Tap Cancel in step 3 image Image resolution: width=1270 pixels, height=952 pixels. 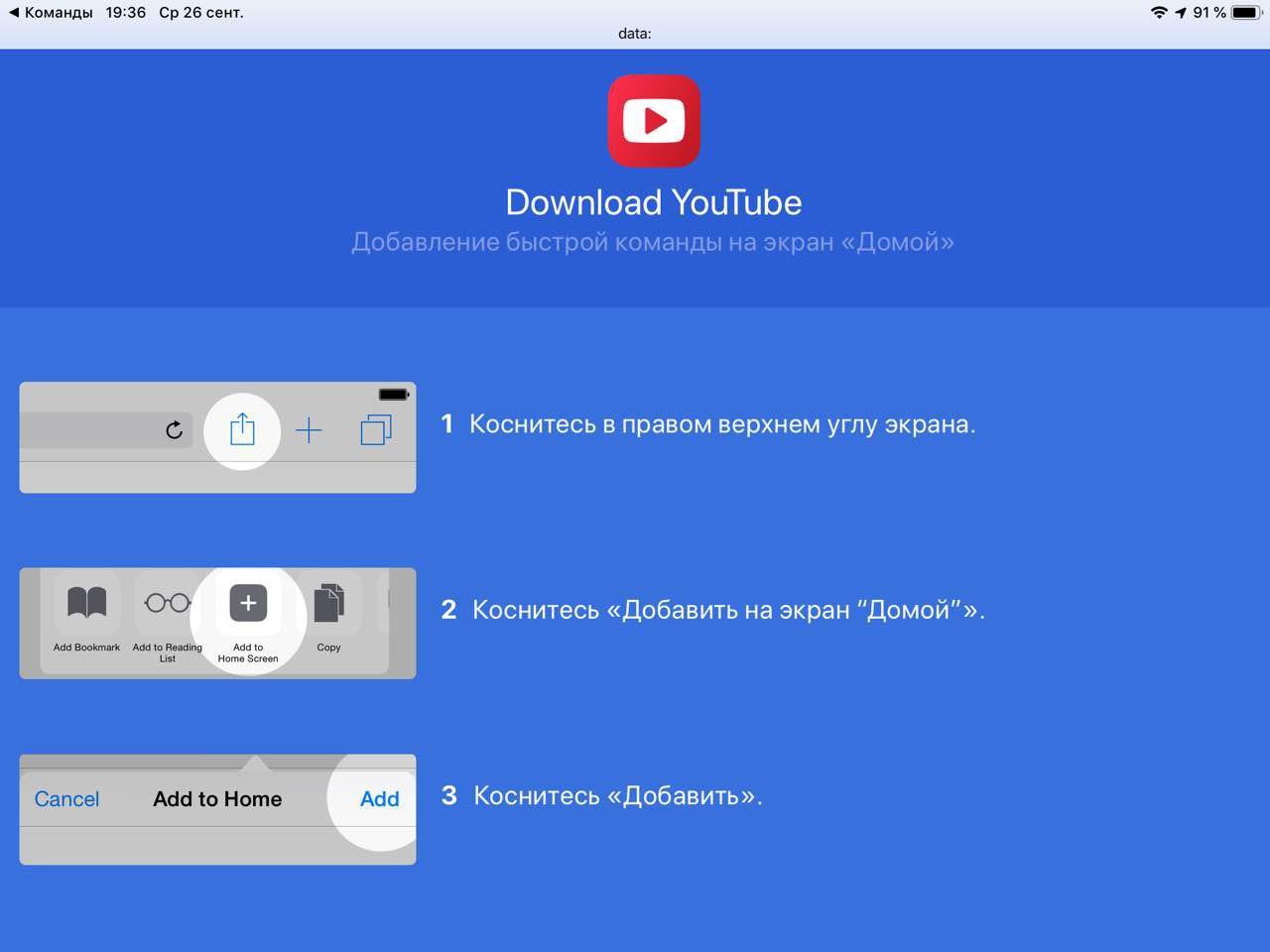point(66,799)
